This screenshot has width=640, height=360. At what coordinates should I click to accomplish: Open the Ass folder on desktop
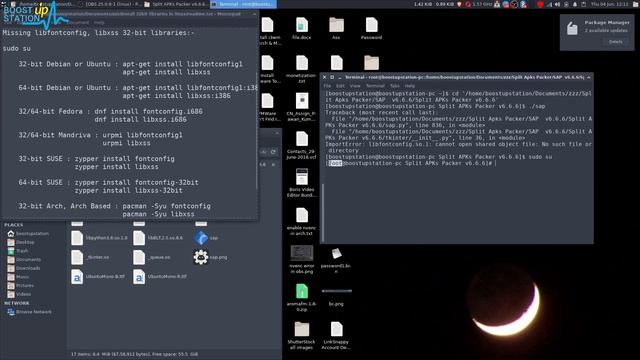[336, 28]
